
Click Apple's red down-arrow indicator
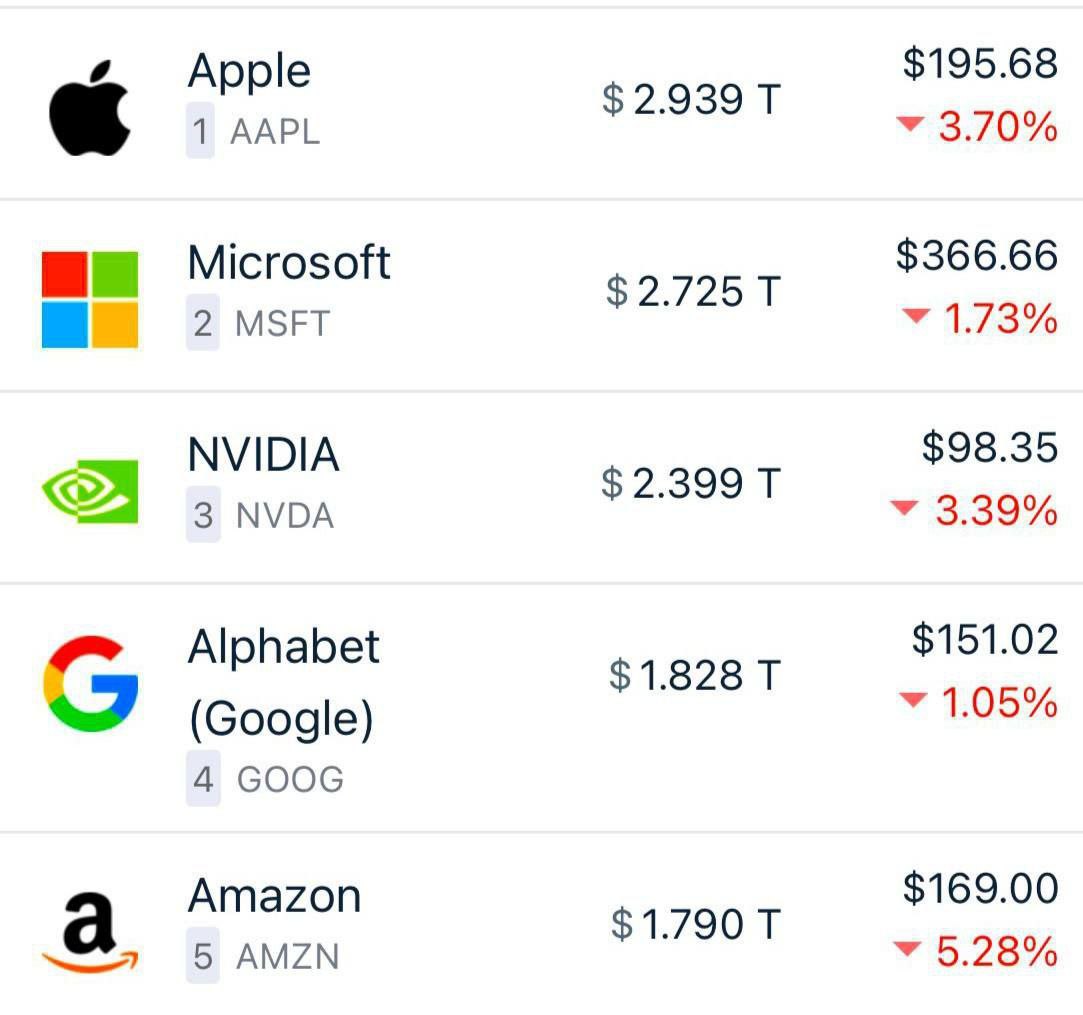[x=909, y=125]
